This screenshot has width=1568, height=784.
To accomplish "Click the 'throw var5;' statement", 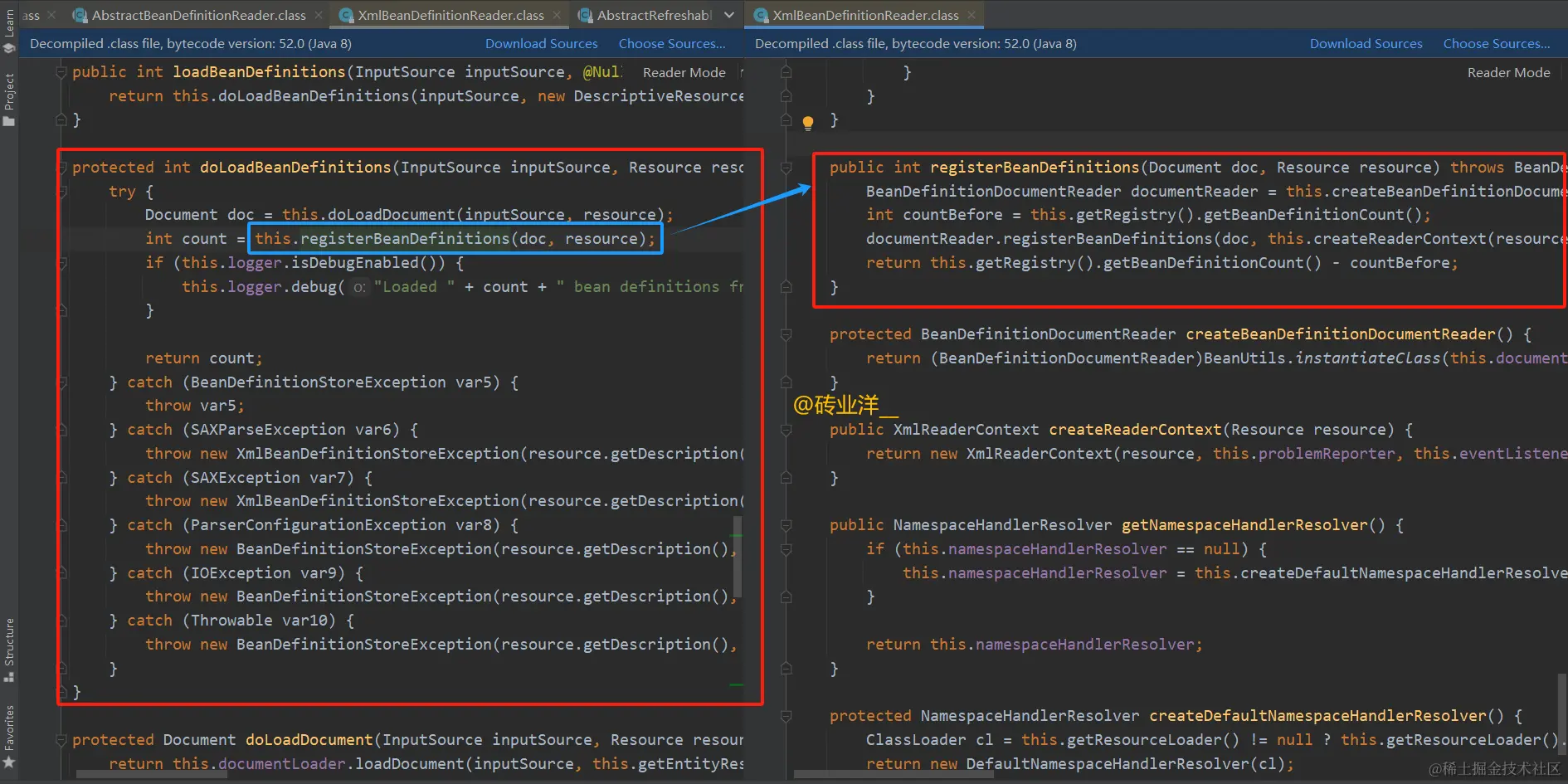I will (195, 406).
